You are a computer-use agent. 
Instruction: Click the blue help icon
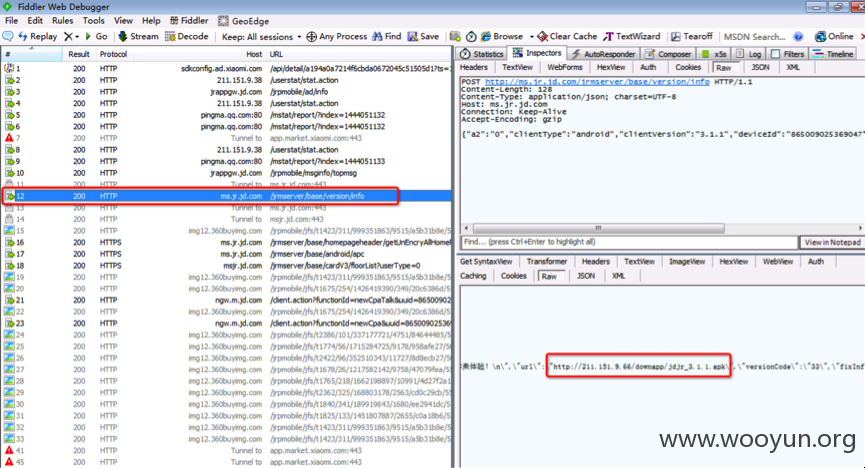798,37
